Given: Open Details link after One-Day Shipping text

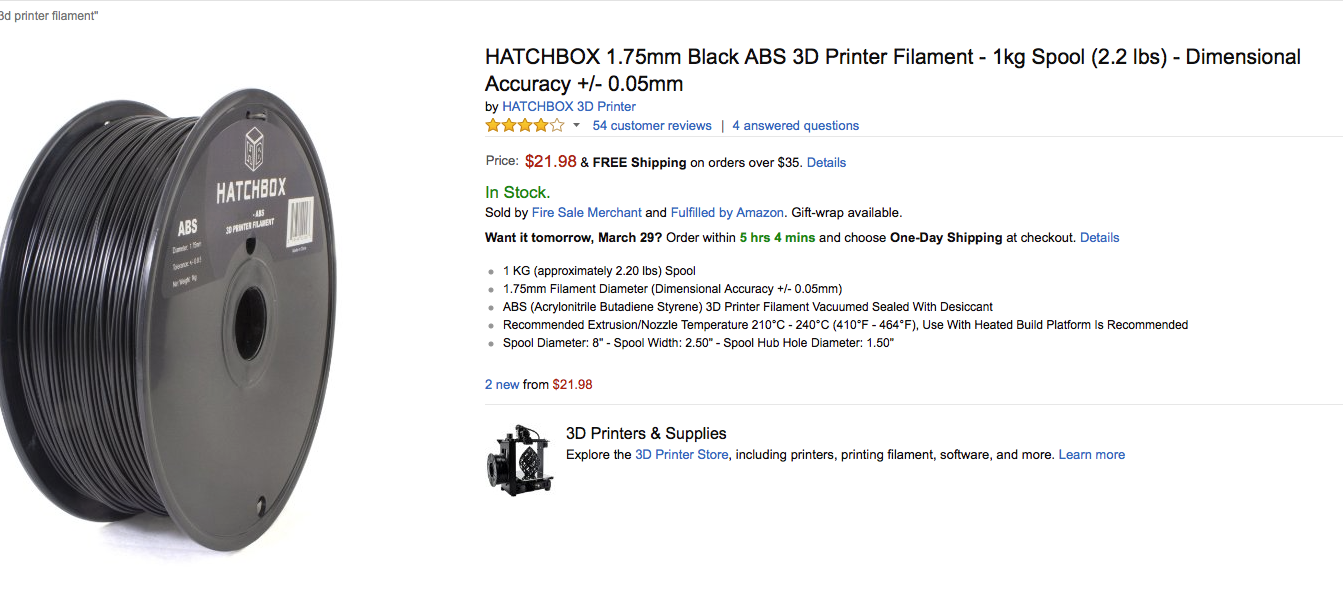Looking at the screenshot, I should click(1100, 238).
